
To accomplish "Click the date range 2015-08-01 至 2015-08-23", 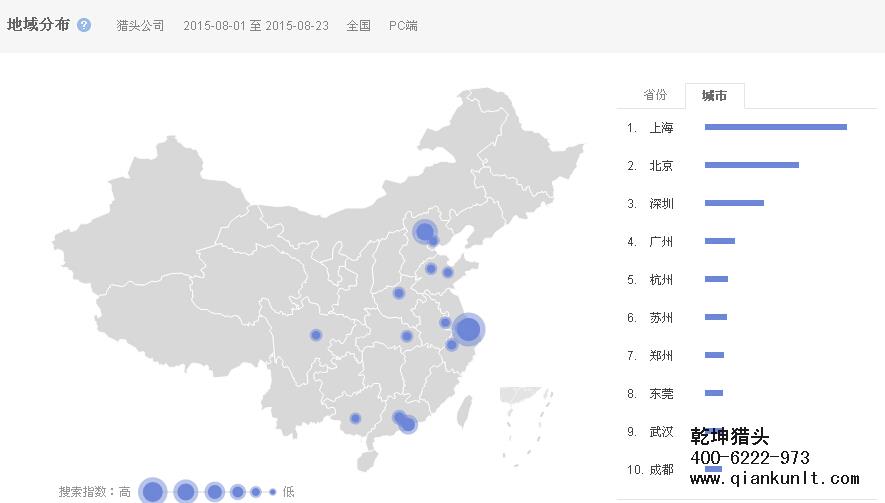I will pos(255,26).
